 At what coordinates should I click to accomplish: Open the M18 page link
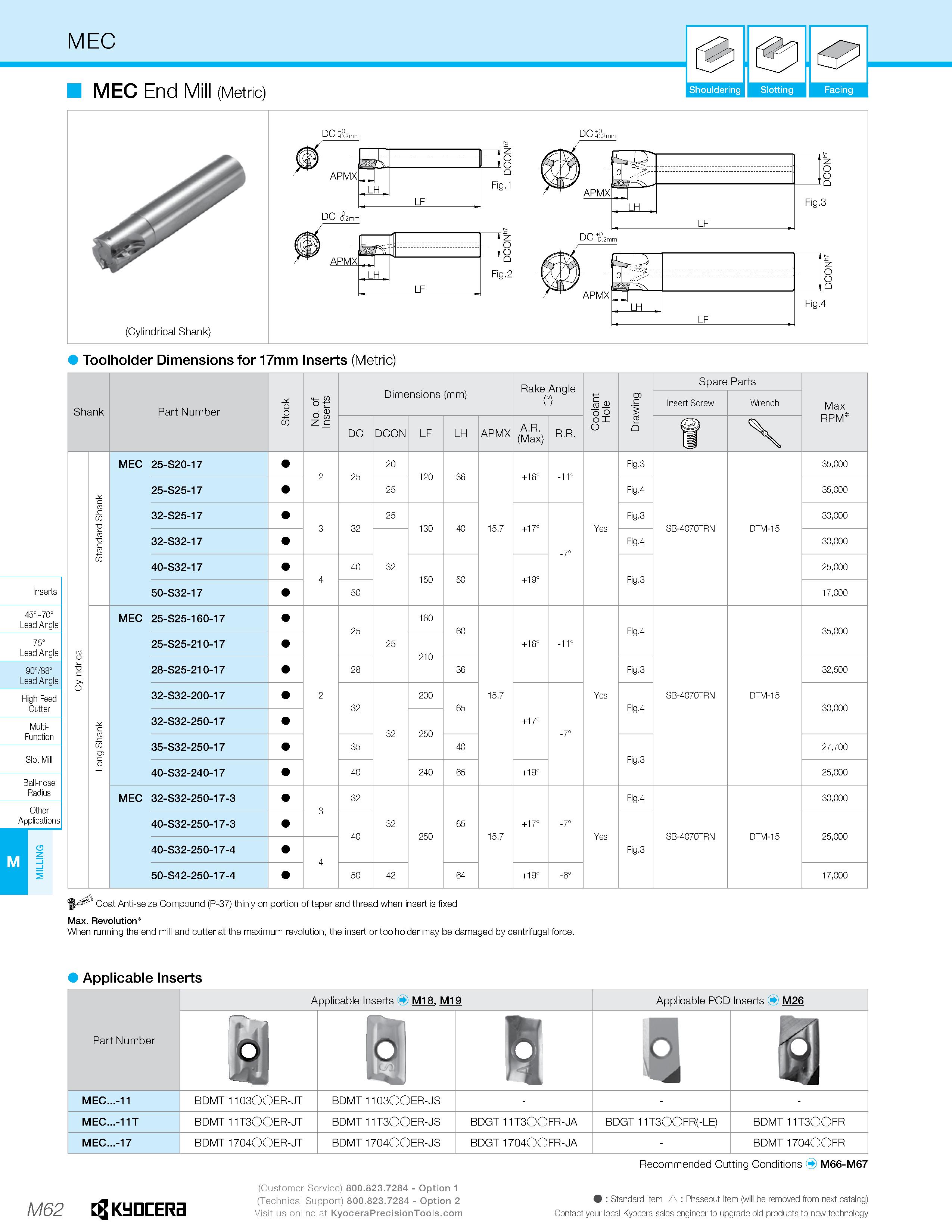click(422, 1000)
